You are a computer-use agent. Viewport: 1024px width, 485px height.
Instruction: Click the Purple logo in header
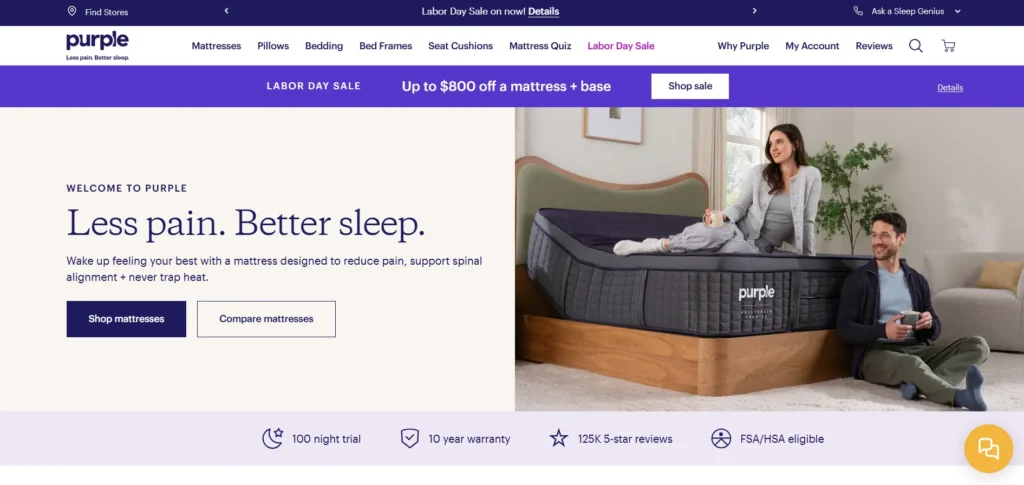(x=97, y=45)
